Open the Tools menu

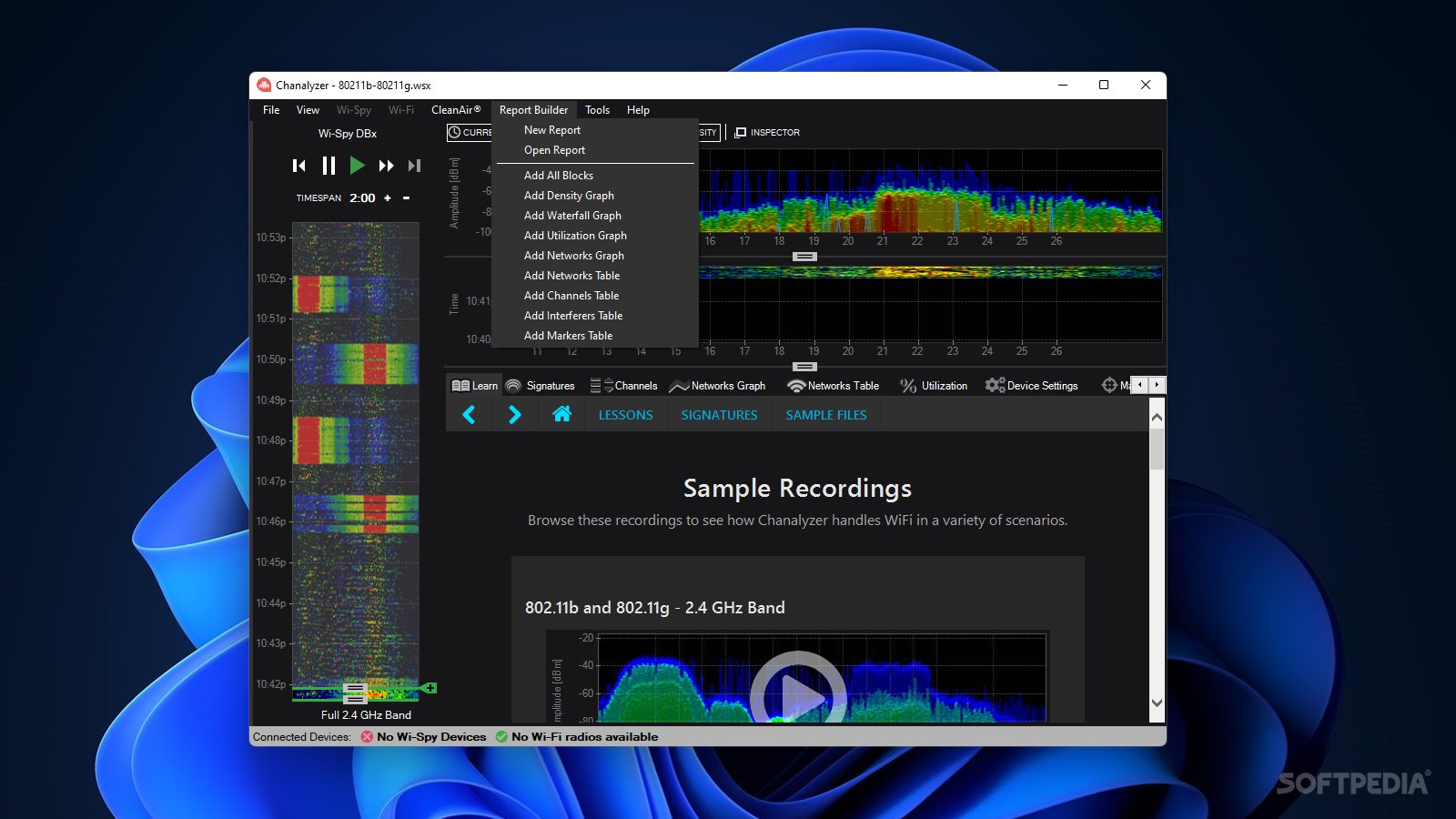pyautogui.click(x=597, y=110)
